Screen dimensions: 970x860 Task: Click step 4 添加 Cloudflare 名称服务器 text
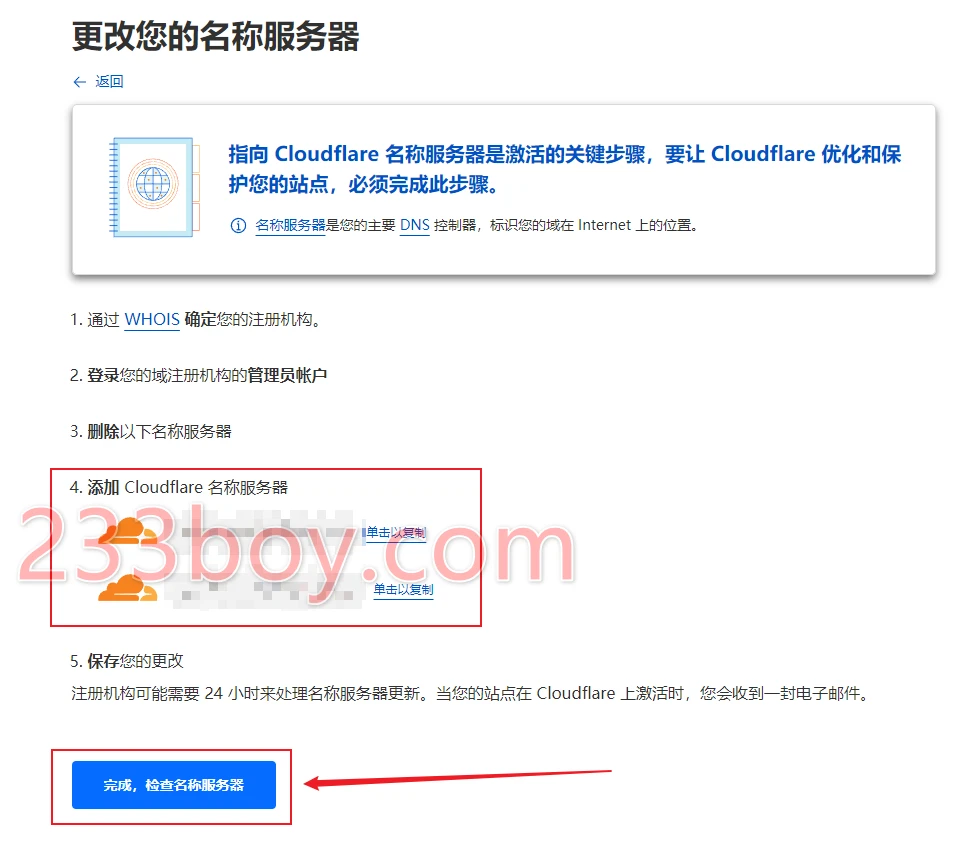[179, 488]
